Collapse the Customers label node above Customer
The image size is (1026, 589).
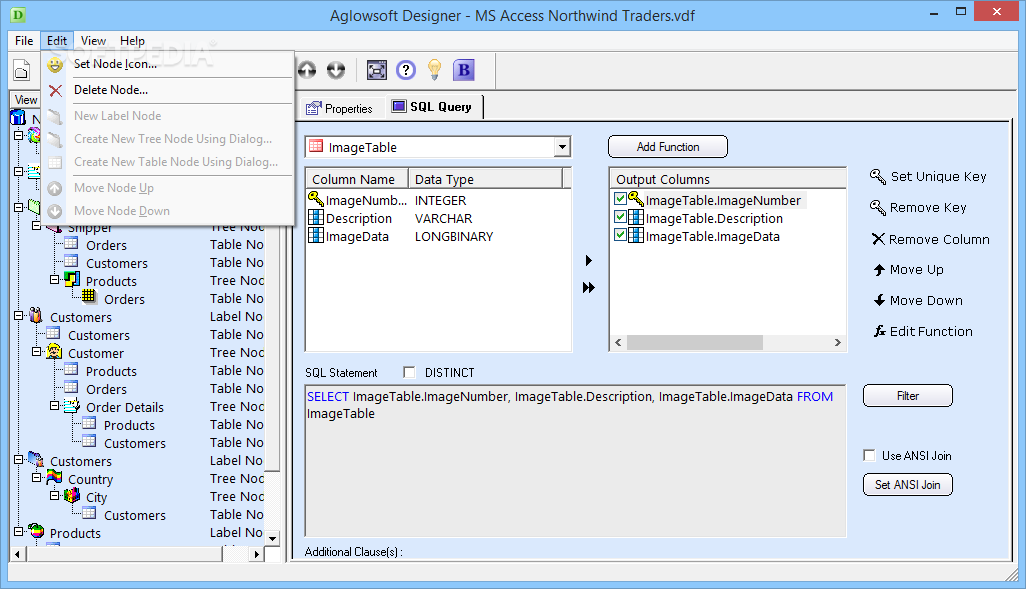point(18,316)
